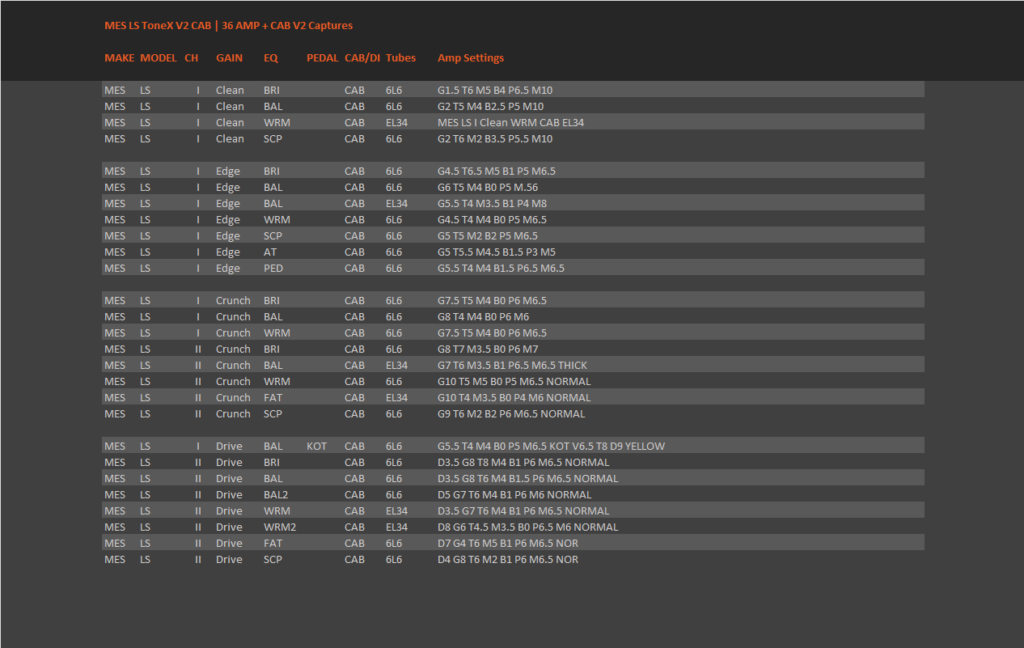Viewport: 1024px width, 648px height.
Task: Click the Tubes column header
Action: tap(400, 57)
